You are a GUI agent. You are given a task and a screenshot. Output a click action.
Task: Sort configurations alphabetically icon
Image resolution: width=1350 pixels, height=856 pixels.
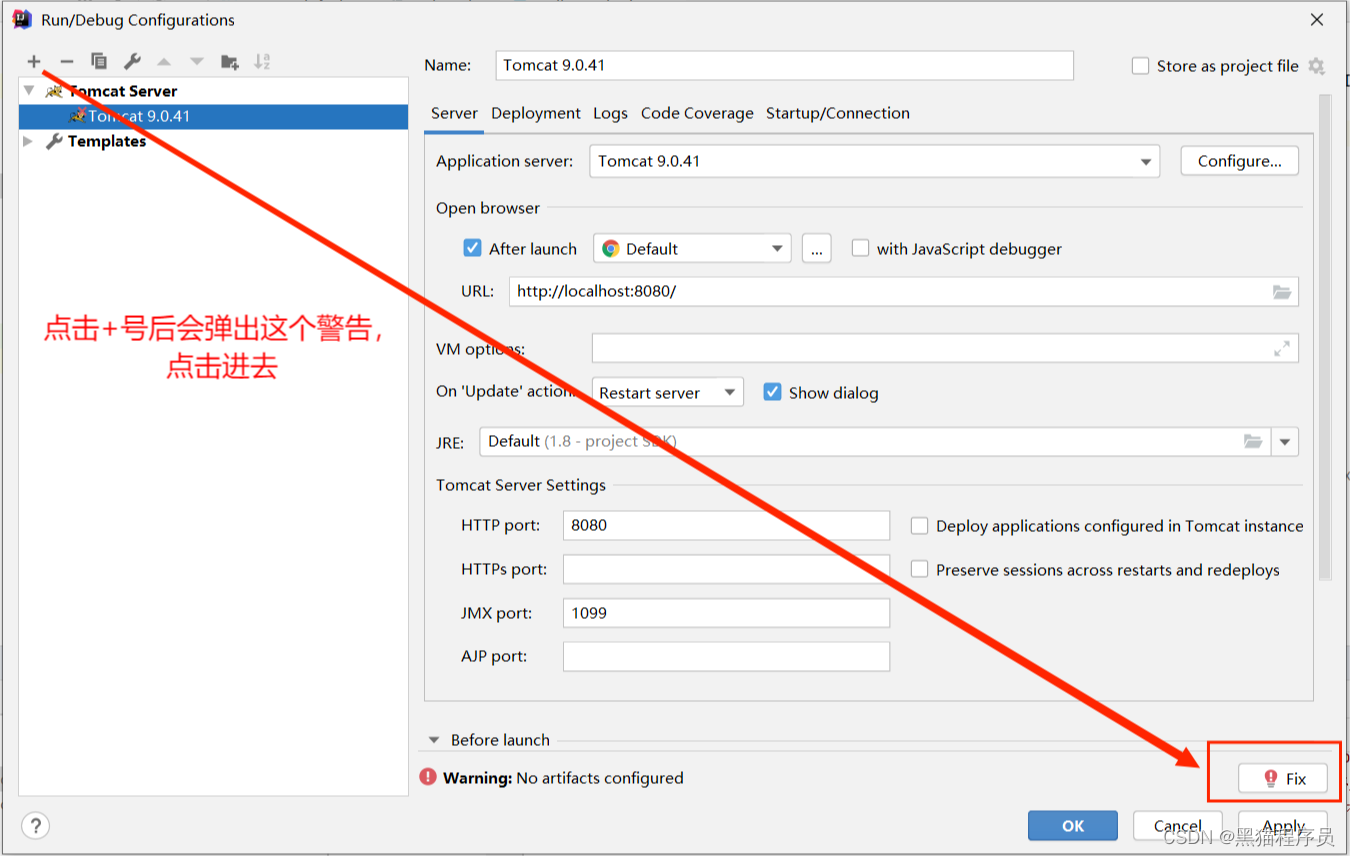pyautogui.click(x=262, y=62)
